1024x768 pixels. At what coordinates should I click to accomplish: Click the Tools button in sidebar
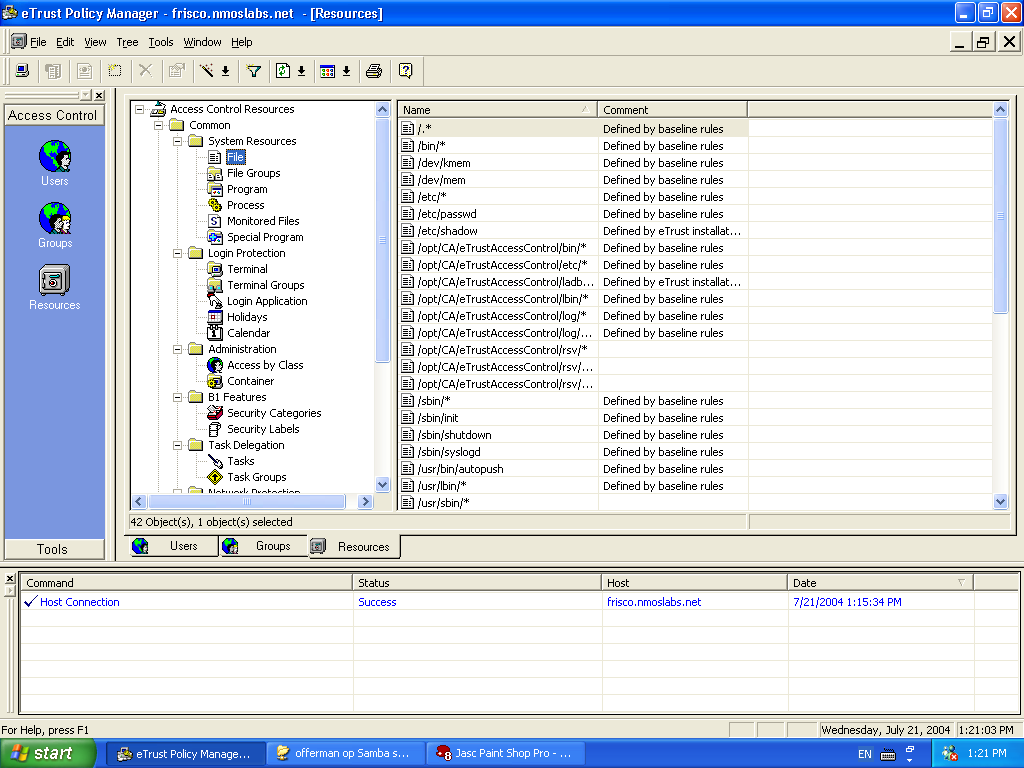point(54,549)
